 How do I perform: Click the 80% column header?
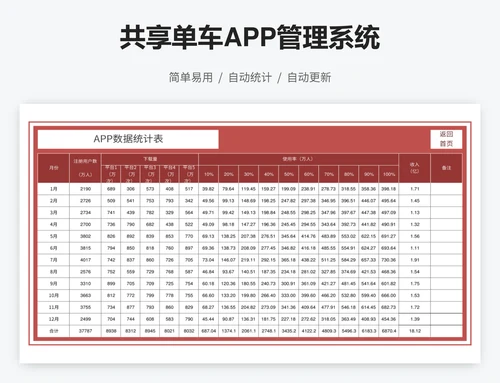349,174
